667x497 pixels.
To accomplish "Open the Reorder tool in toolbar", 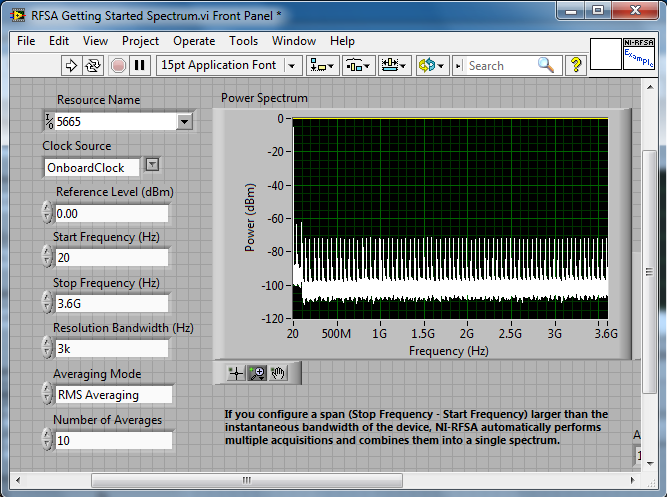I will click(432, 65).
